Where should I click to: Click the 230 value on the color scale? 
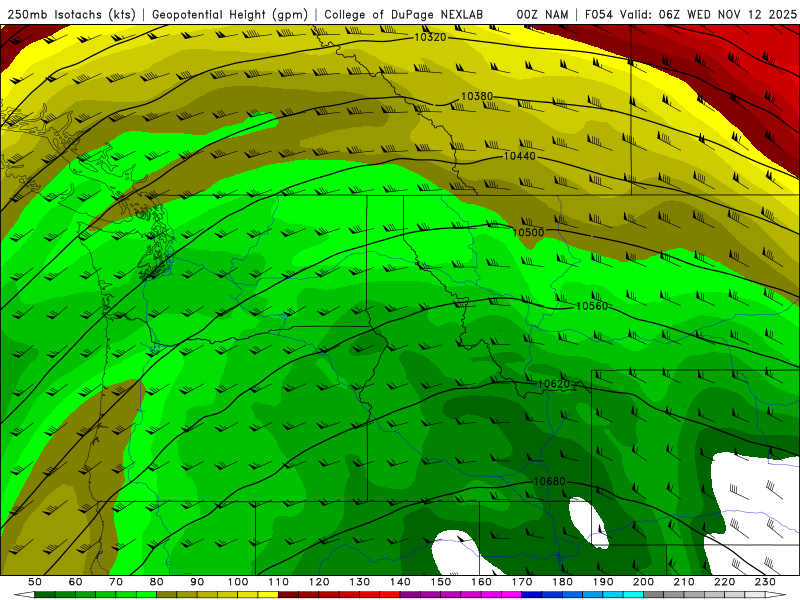pos(766,582)
